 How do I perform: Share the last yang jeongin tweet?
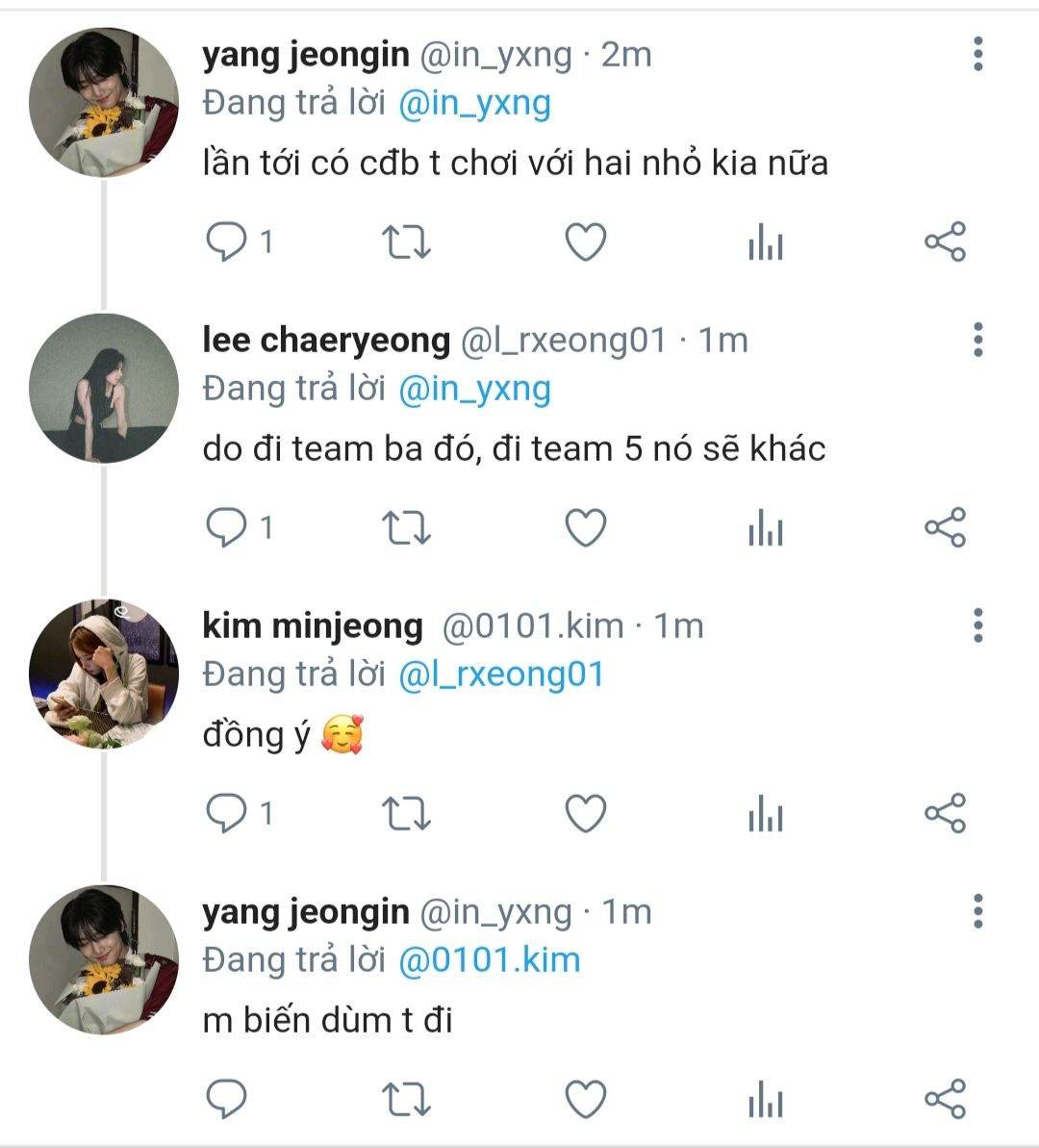click(946, 1099)
